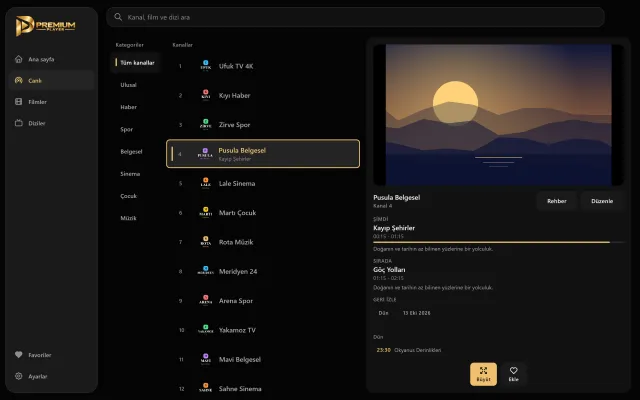Select the Arena Spor channel name
This screenshot has height=400, width=640.
pyautogui.click(x=236, y=301)
